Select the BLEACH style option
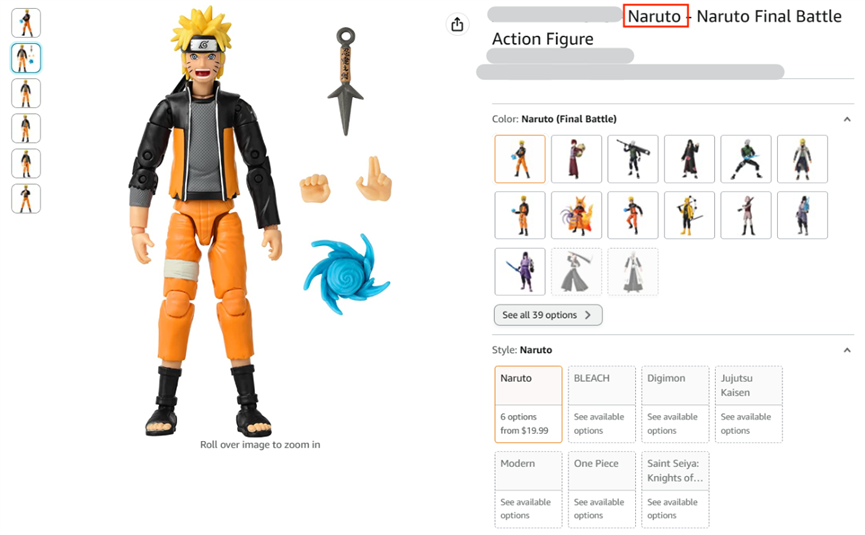Screen dimensions: 865x535 click(x=602, y=404)
